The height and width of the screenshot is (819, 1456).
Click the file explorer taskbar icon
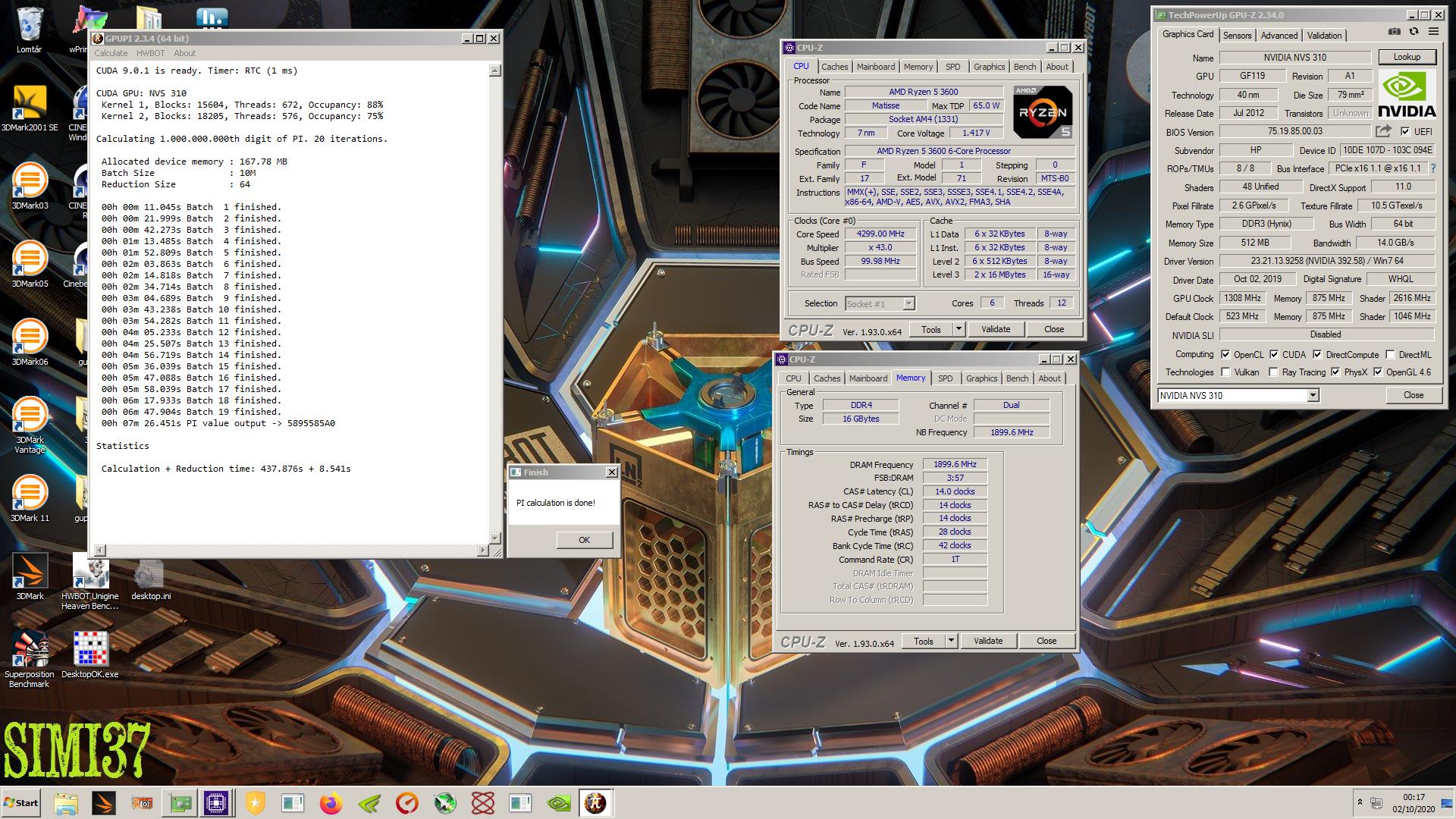[66, 803]
